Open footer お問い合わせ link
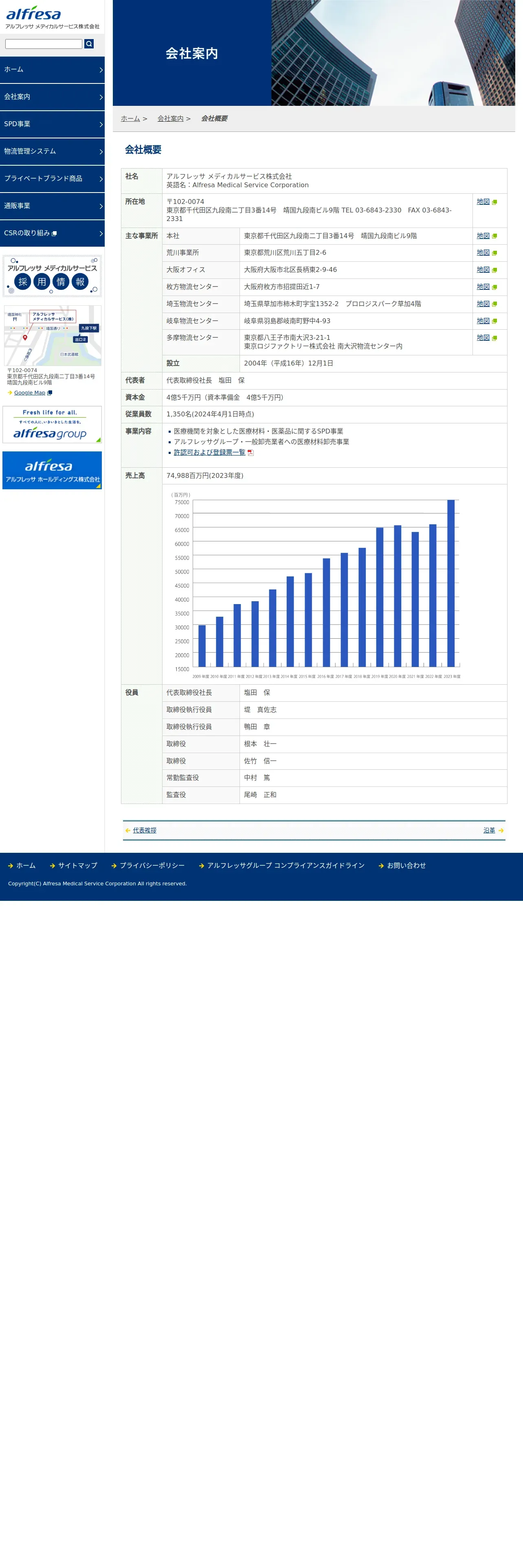This screenshot has height=1568, width=523. (406, 865)
